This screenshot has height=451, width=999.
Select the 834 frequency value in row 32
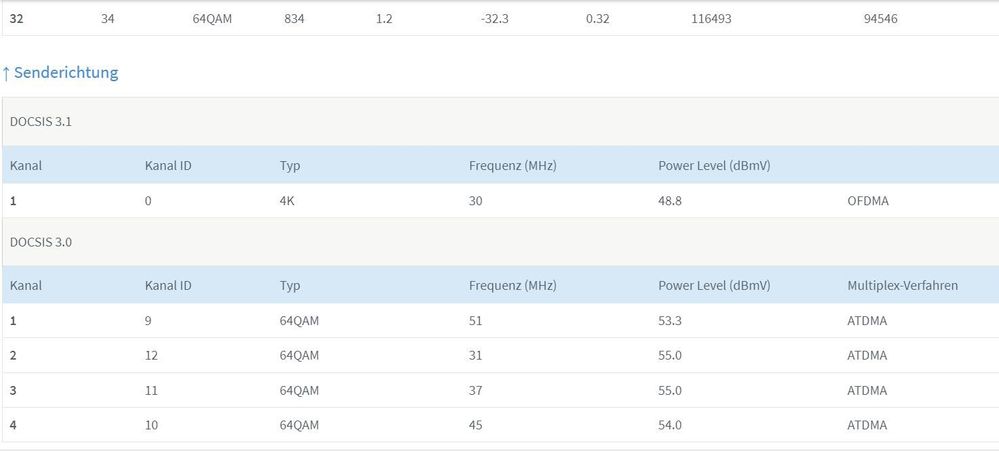pos(295,18)
